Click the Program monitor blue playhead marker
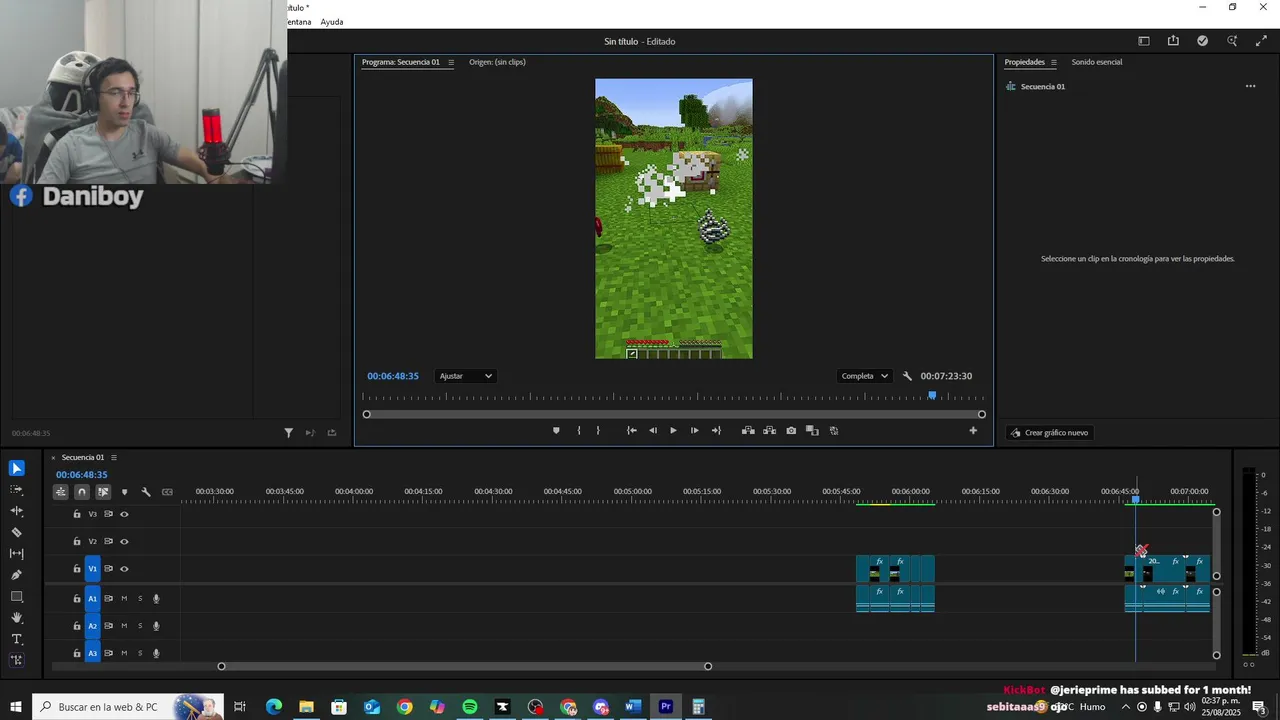This screenshot has height=720, width=1280. 932,396
